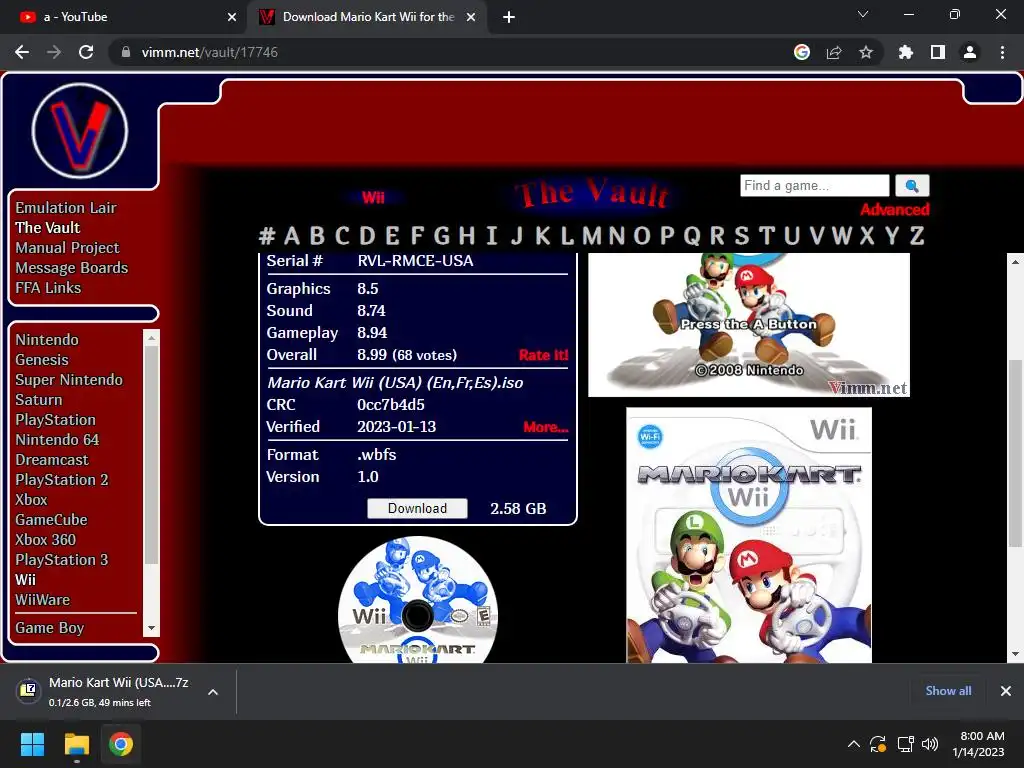Click page scrollbar down arrow

1015,654
